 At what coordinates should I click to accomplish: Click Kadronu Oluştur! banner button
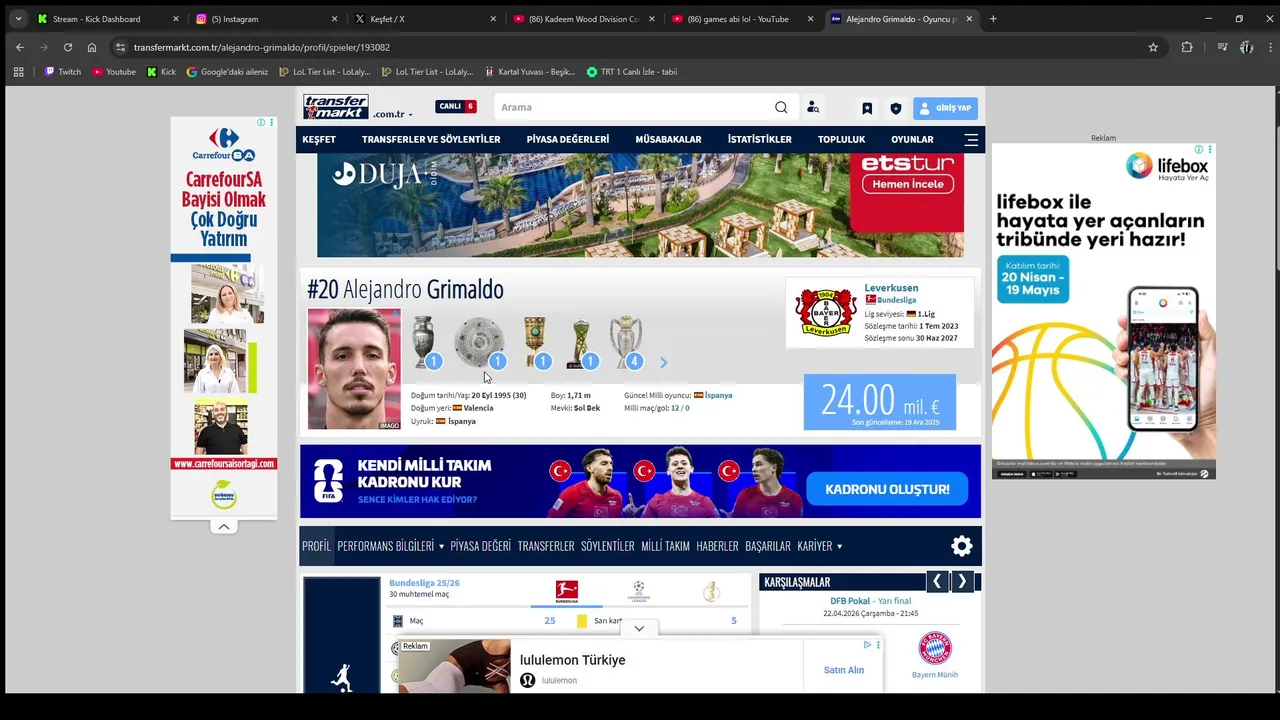click(887, 489)
